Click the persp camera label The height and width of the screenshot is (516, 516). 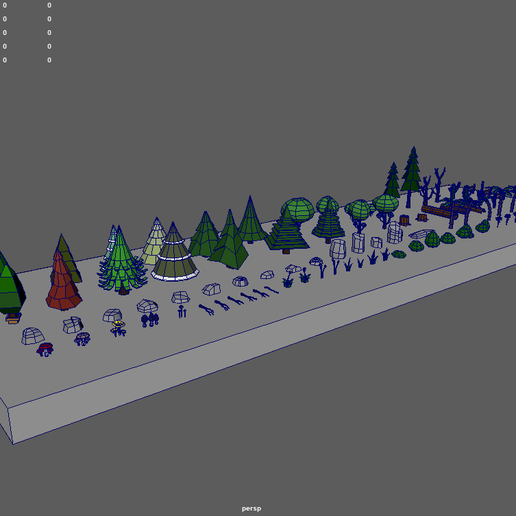pyautogui.click(x=251, y=509)
